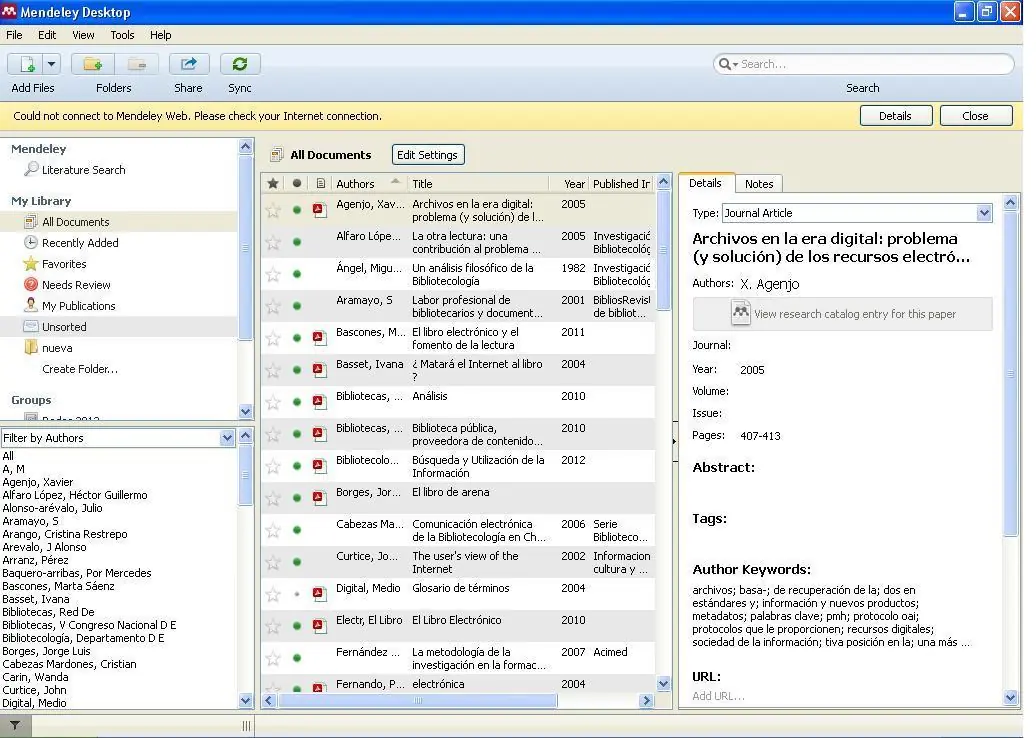Collapse details pane using splitter arrow
Image resolution: width=1036 pixels, height=738 pixels.
(x=674, y=441)
